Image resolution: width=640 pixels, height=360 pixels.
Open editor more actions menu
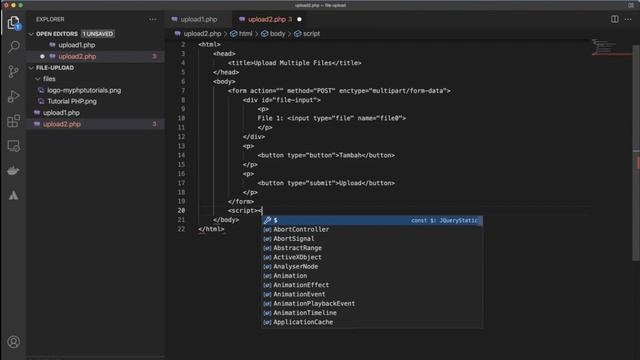(628, 19)
